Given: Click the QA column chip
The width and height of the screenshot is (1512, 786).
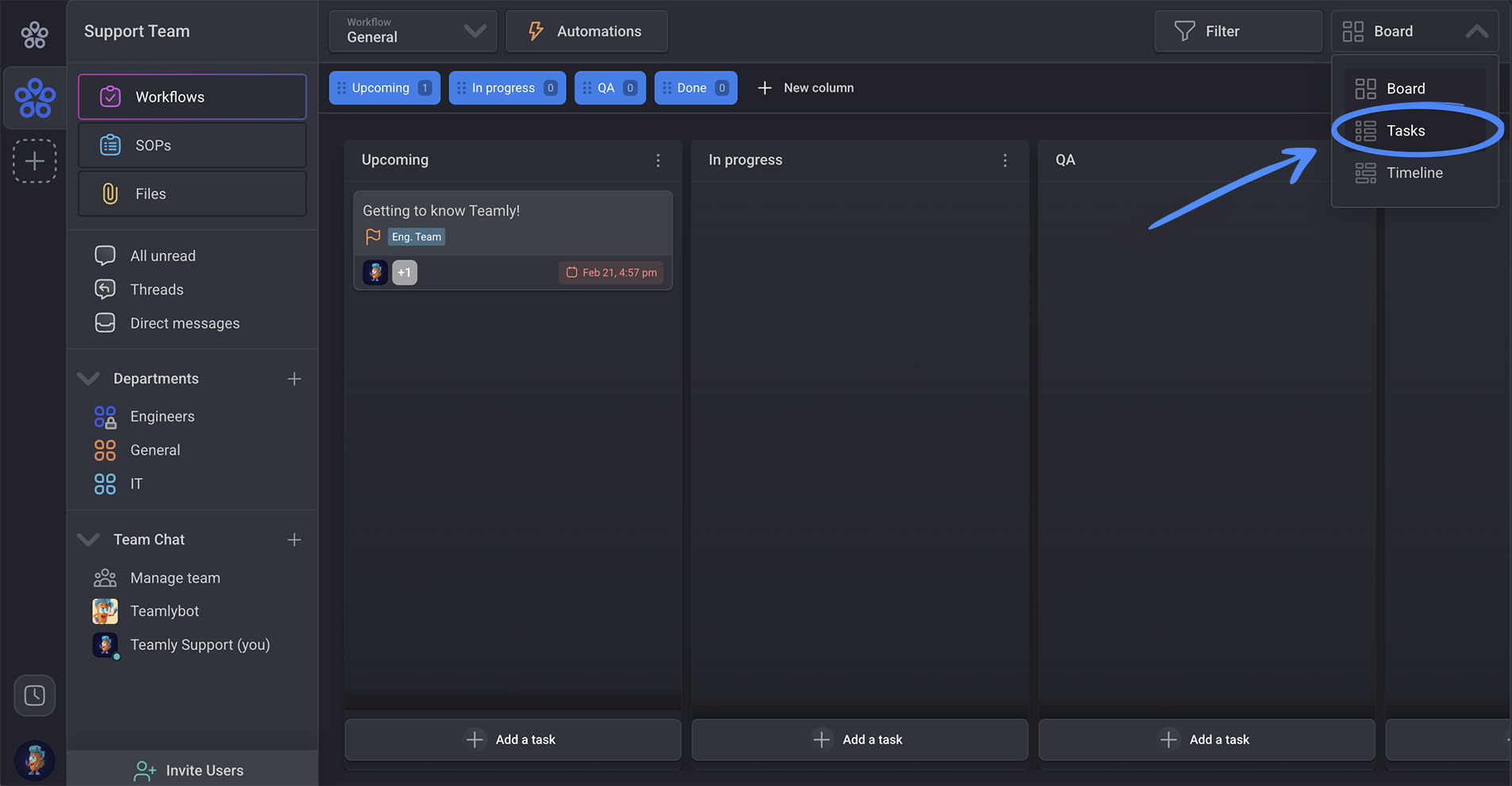Looking at the screenshot, I should (610, 88).
